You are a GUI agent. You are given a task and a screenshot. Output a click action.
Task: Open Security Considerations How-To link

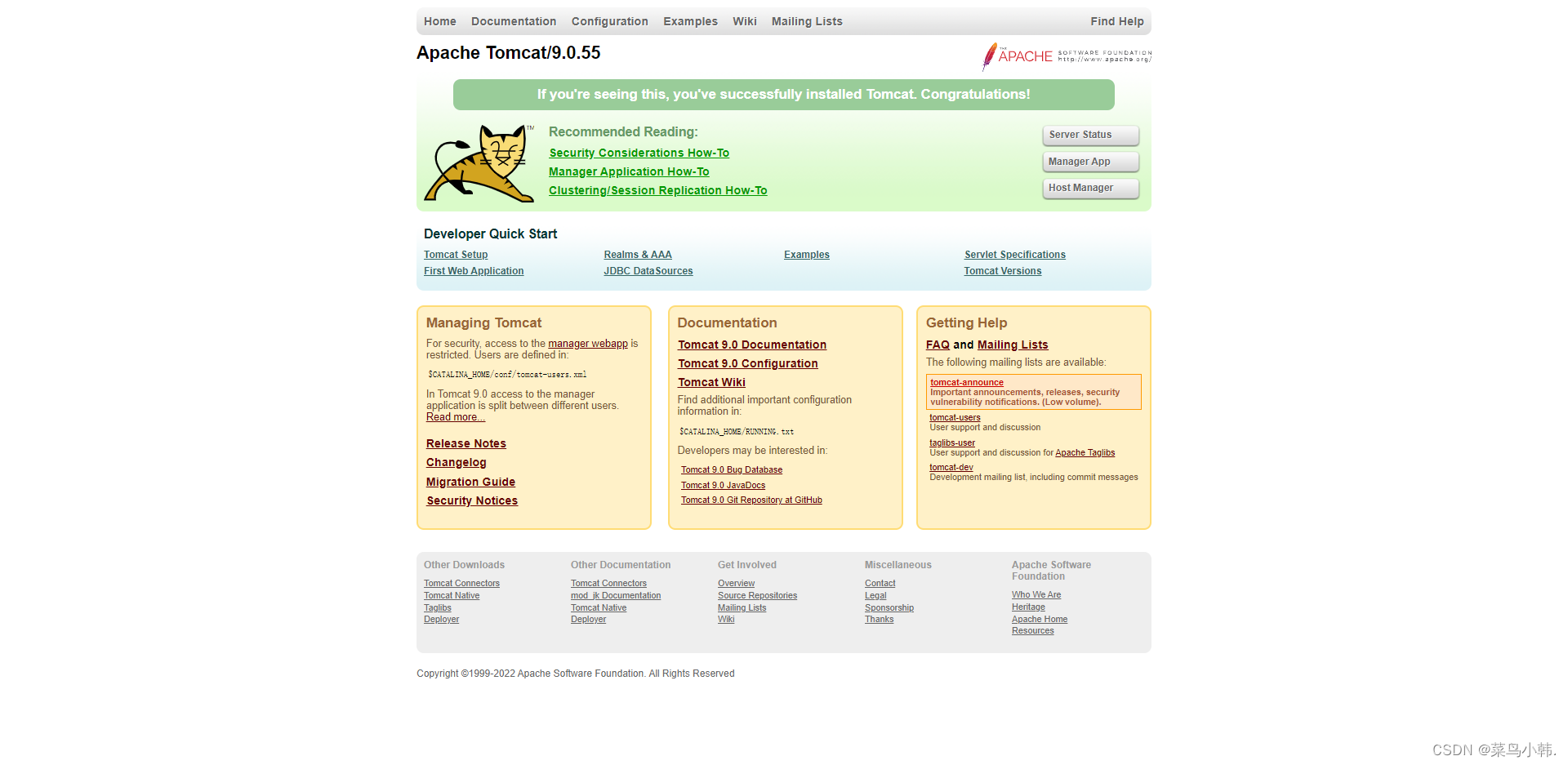(639, 153)
